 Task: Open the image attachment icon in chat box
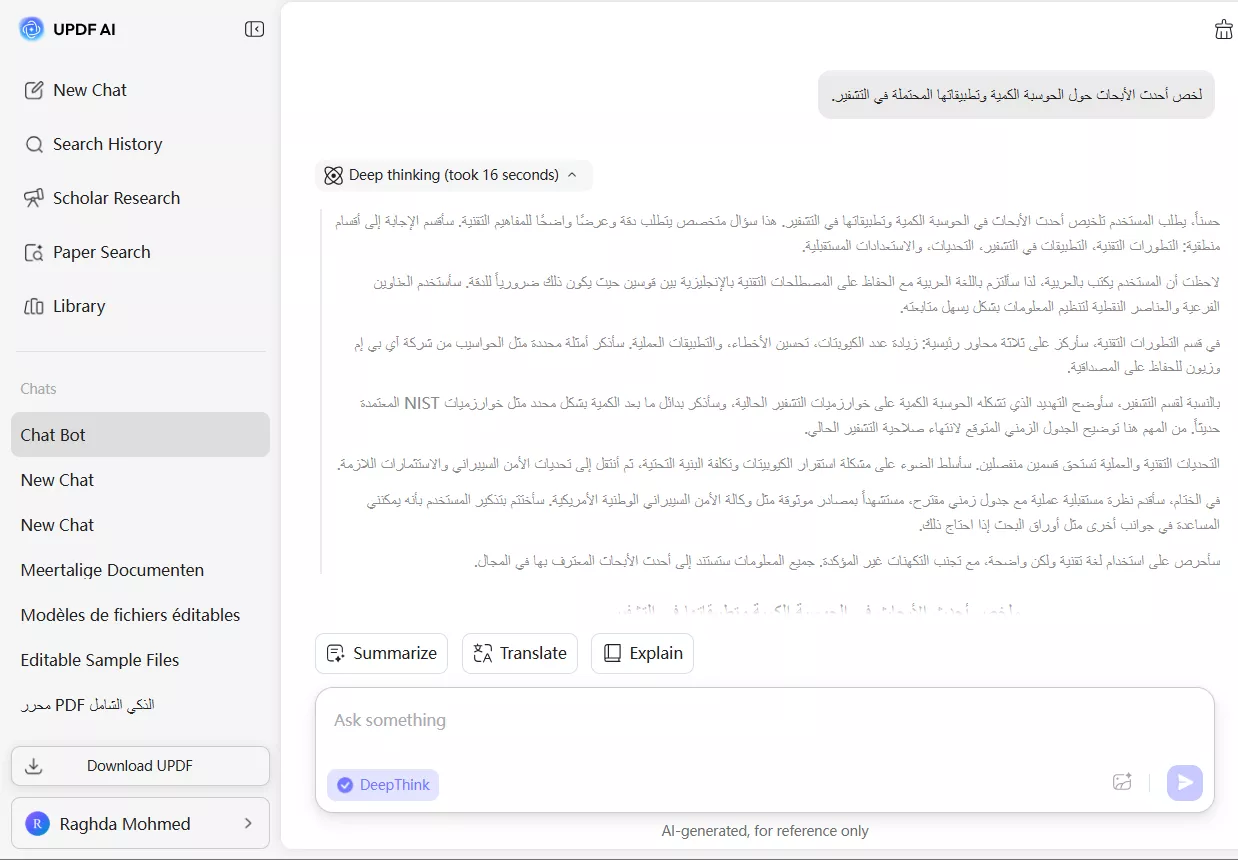(1122, 783)
